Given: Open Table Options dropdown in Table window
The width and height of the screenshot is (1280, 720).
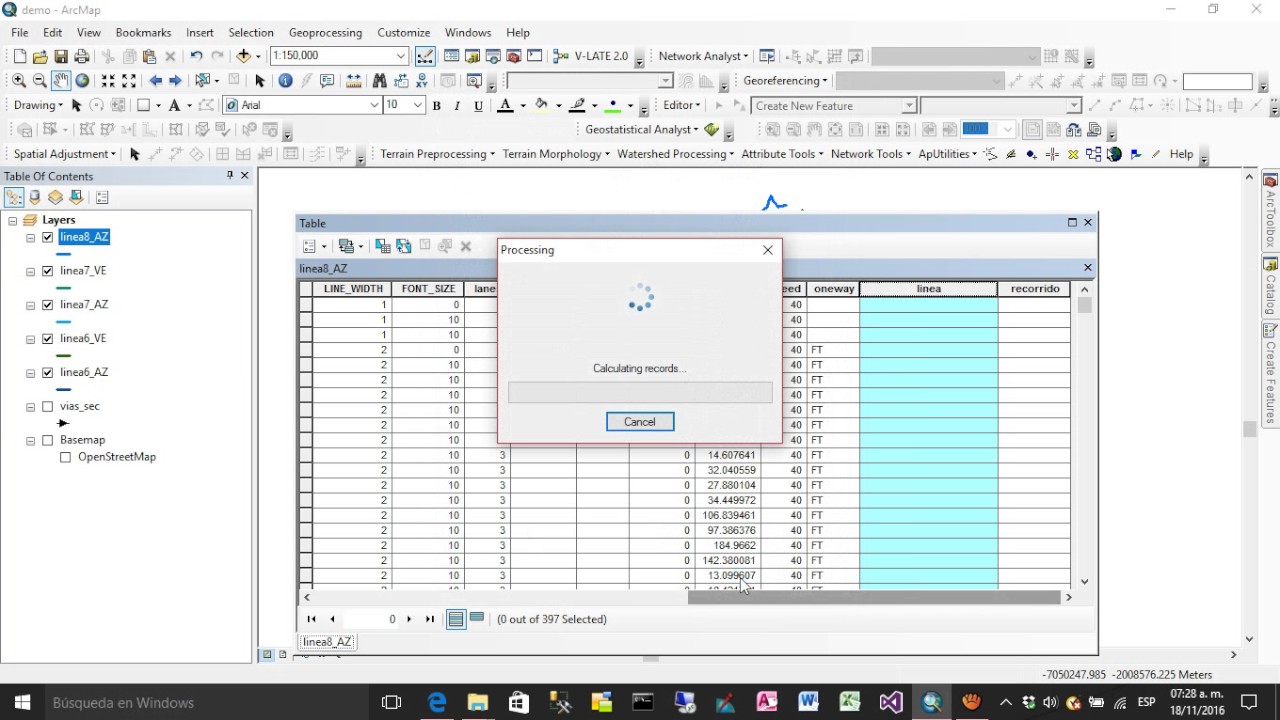Looking at the screenshot, I should point(314,246).
